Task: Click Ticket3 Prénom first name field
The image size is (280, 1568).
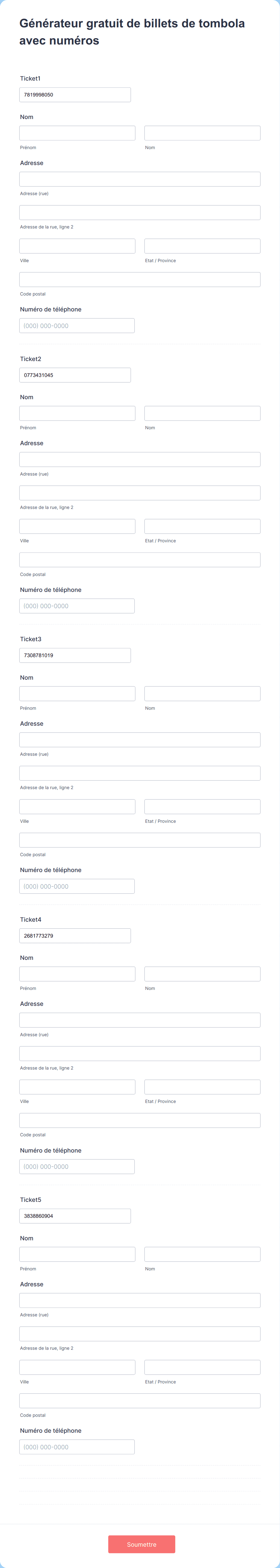Action: (x=77, y=693)
